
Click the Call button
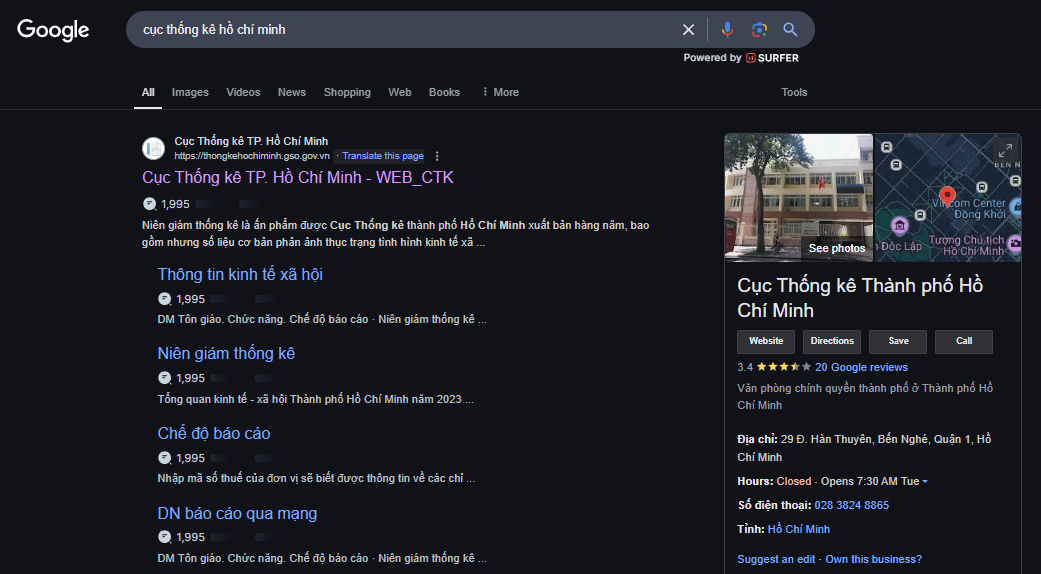click(x=964, y=341)
